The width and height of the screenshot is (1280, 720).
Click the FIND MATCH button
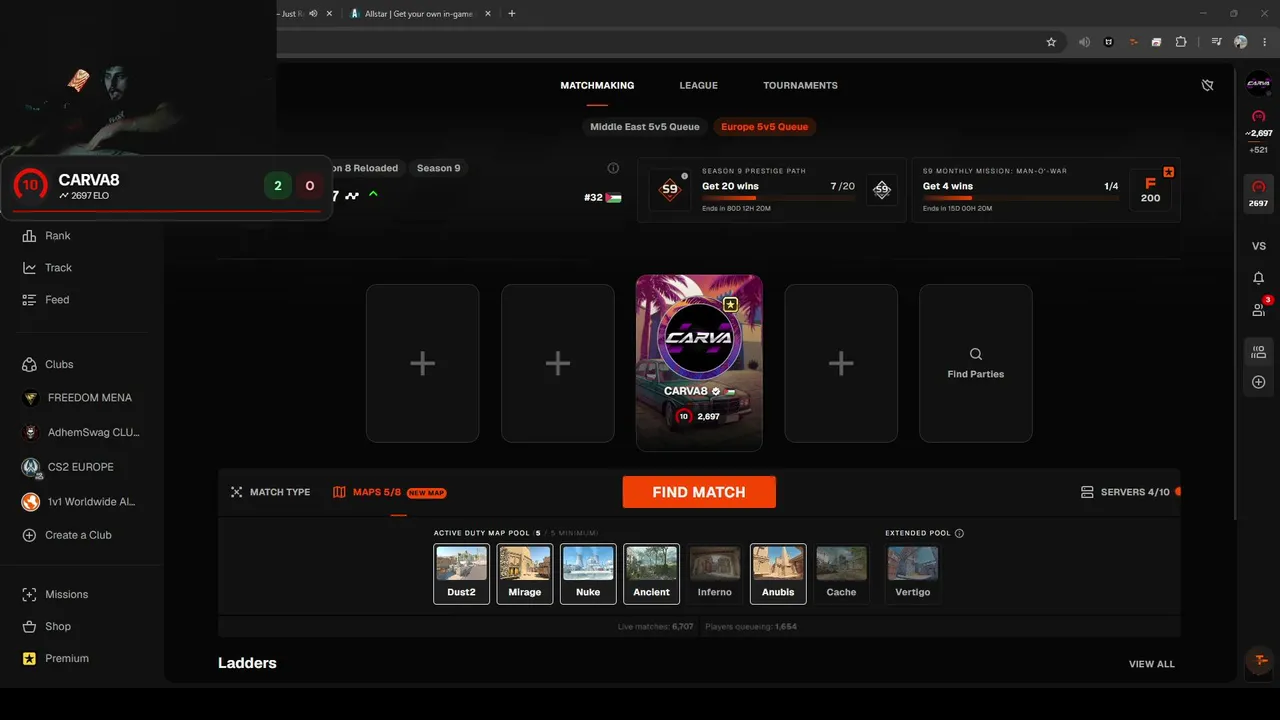699,492
